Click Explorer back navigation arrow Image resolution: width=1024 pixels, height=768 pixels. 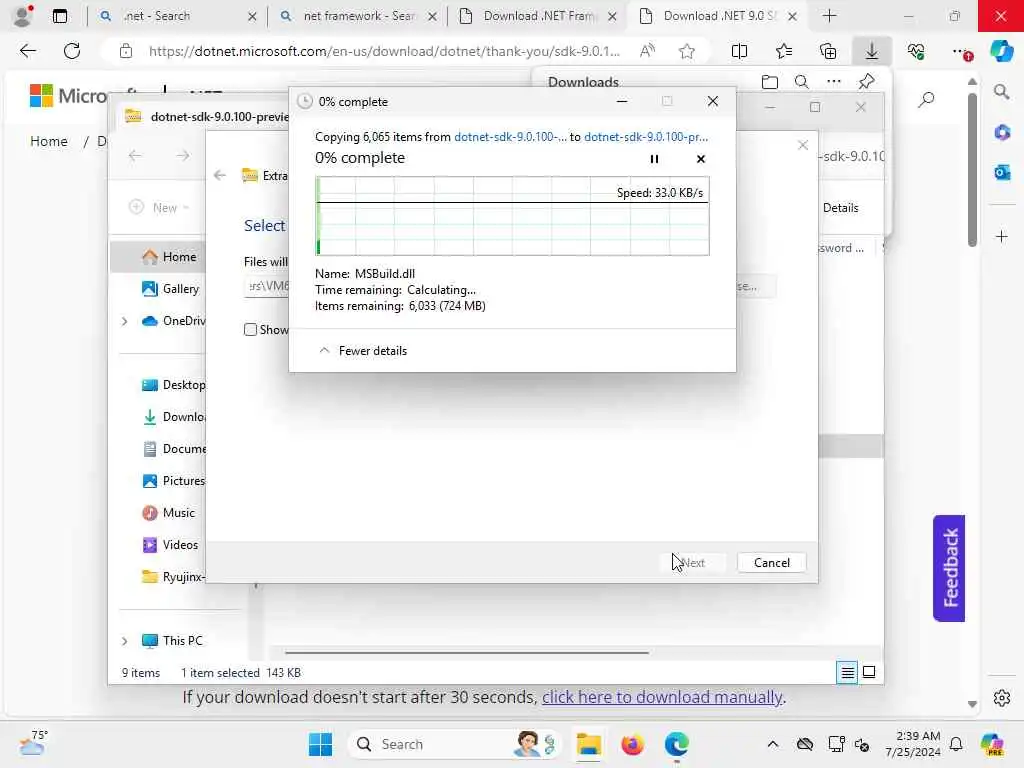point(135,155)
